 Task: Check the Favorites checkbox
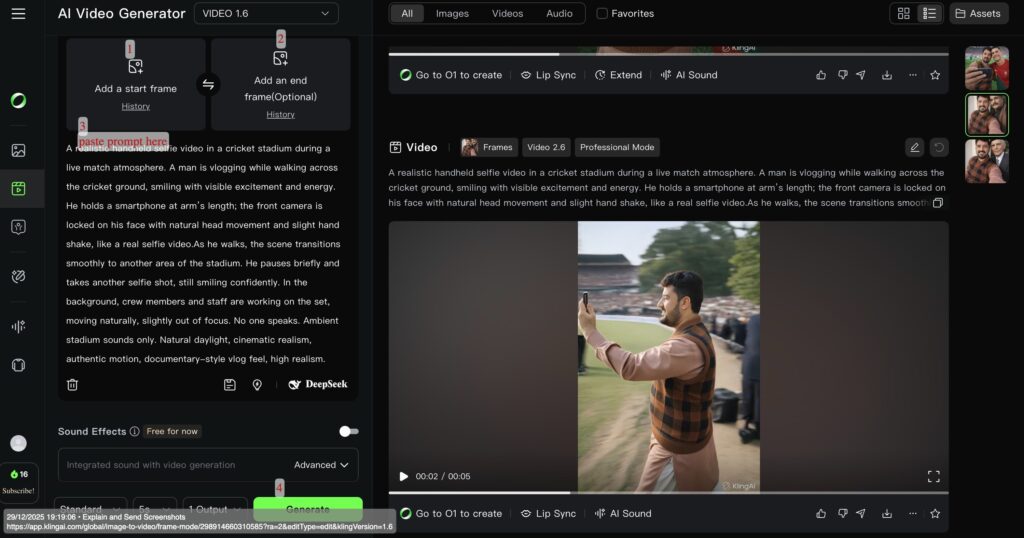(602, 14)
